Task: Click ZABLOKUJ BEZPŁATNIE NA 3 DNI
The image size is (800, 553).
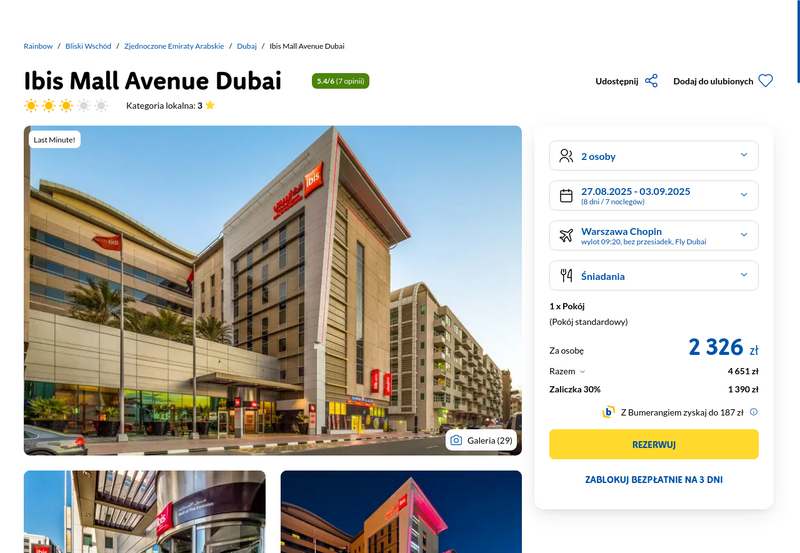Action: 654,480
